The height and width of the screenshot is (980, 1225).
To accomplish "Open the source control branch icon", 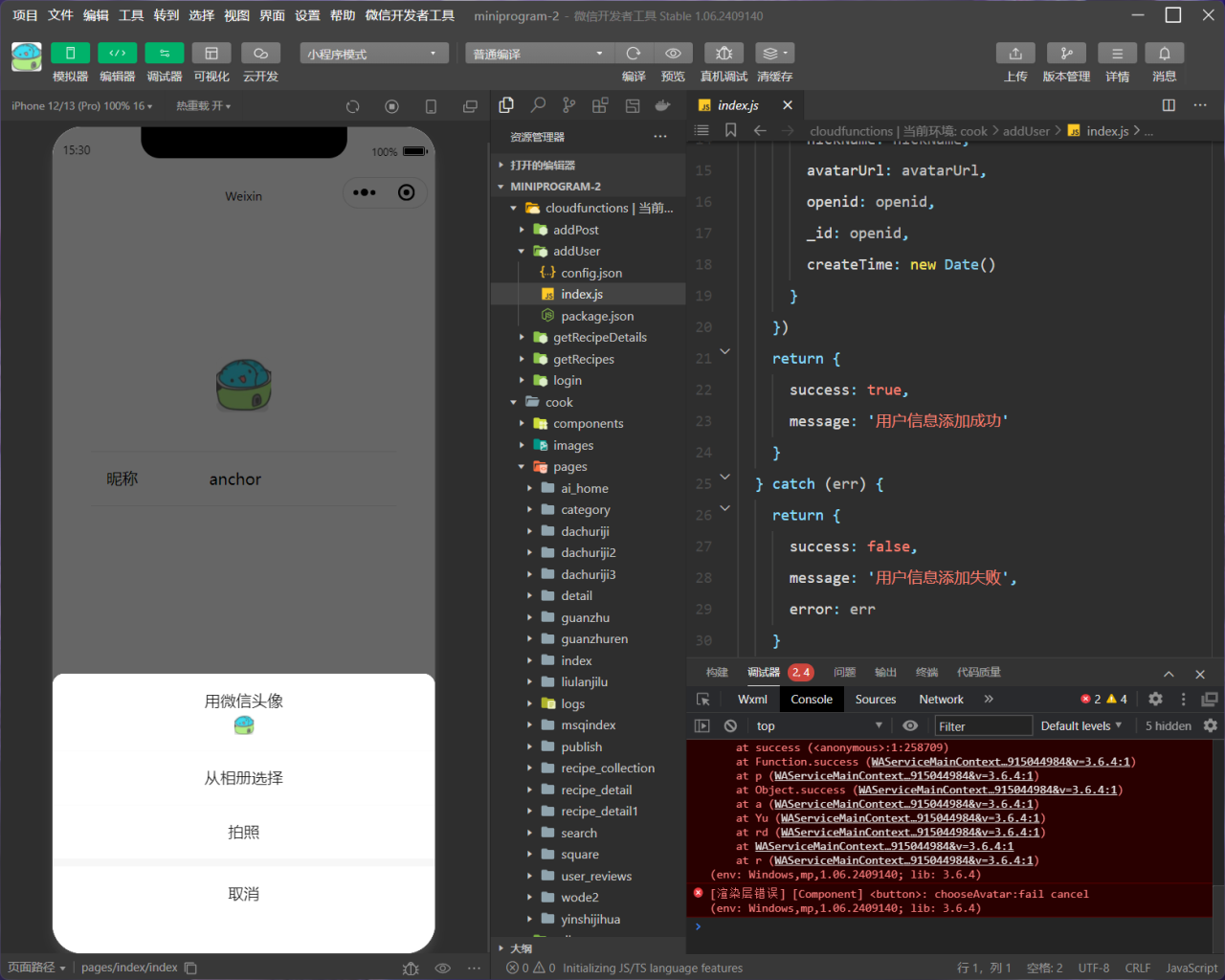I will point(569,105).
